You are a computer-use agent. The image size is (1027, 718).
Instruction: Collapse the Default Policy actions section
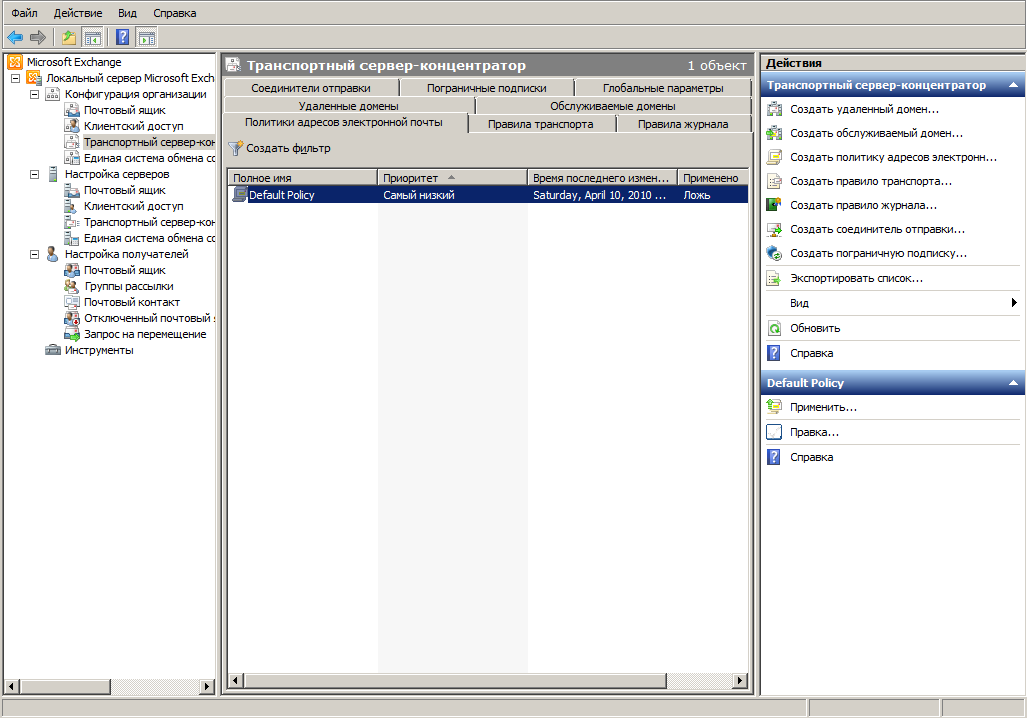point(1013,383)
